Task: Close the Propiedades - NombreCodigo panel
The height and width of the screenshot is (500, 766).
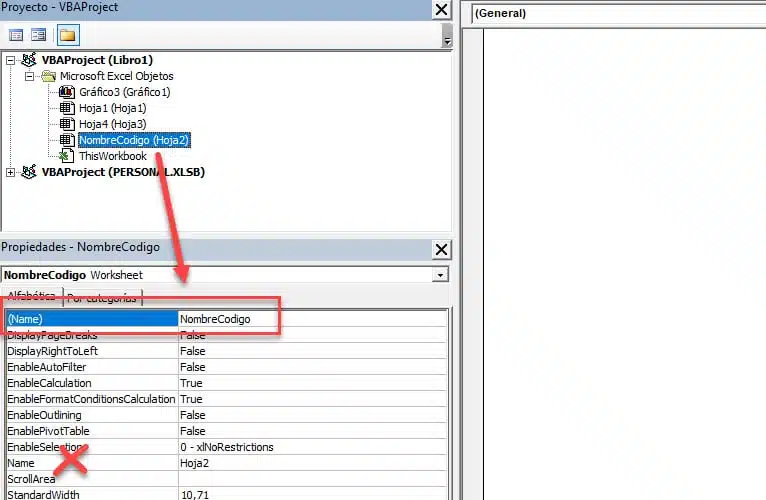Action: coord(441,250)
